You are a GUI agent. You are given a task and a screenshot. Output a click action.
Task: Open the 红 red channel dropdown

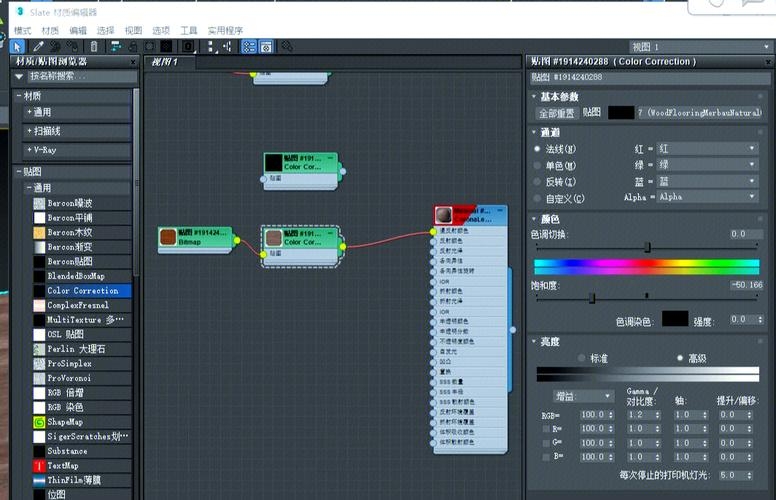708,149
